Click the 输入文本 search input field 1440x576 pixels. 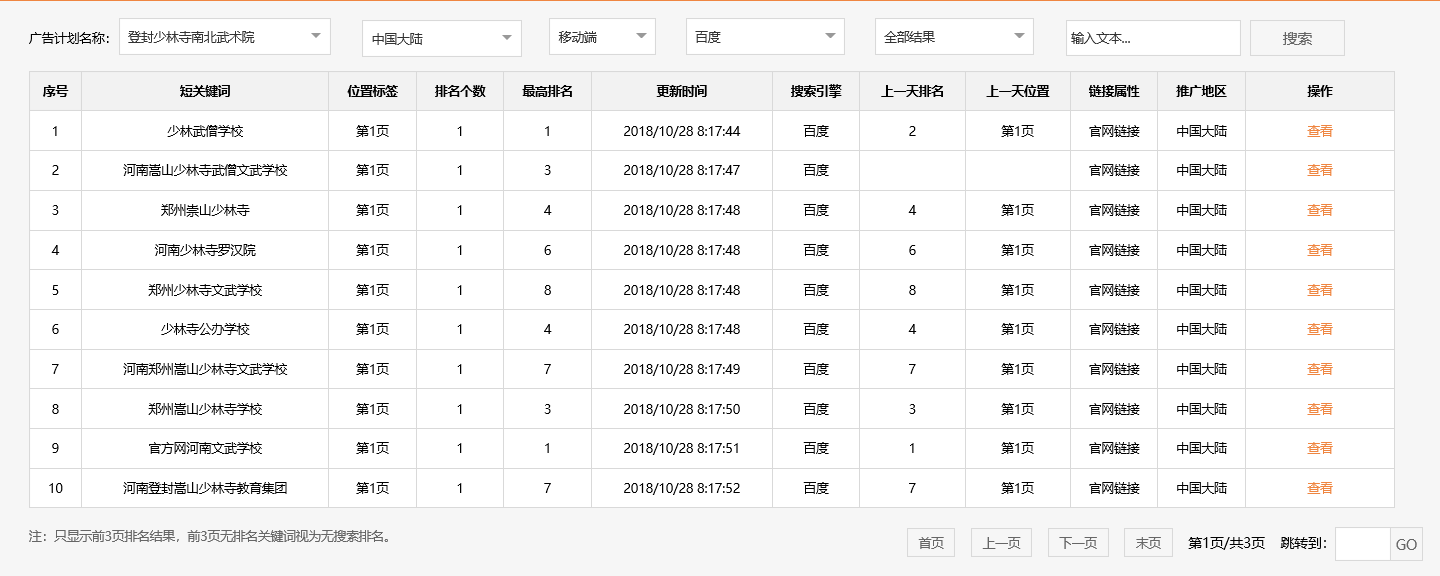pyautogui.click(x=1152, y=38)
